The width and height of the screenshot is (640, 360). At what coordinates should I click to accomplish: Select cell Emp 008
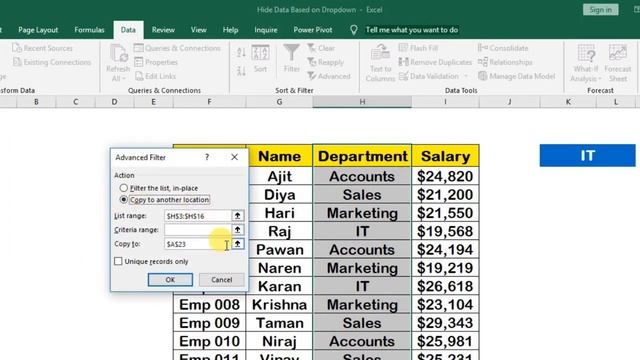pyautogui.click(x=209, y=305)
